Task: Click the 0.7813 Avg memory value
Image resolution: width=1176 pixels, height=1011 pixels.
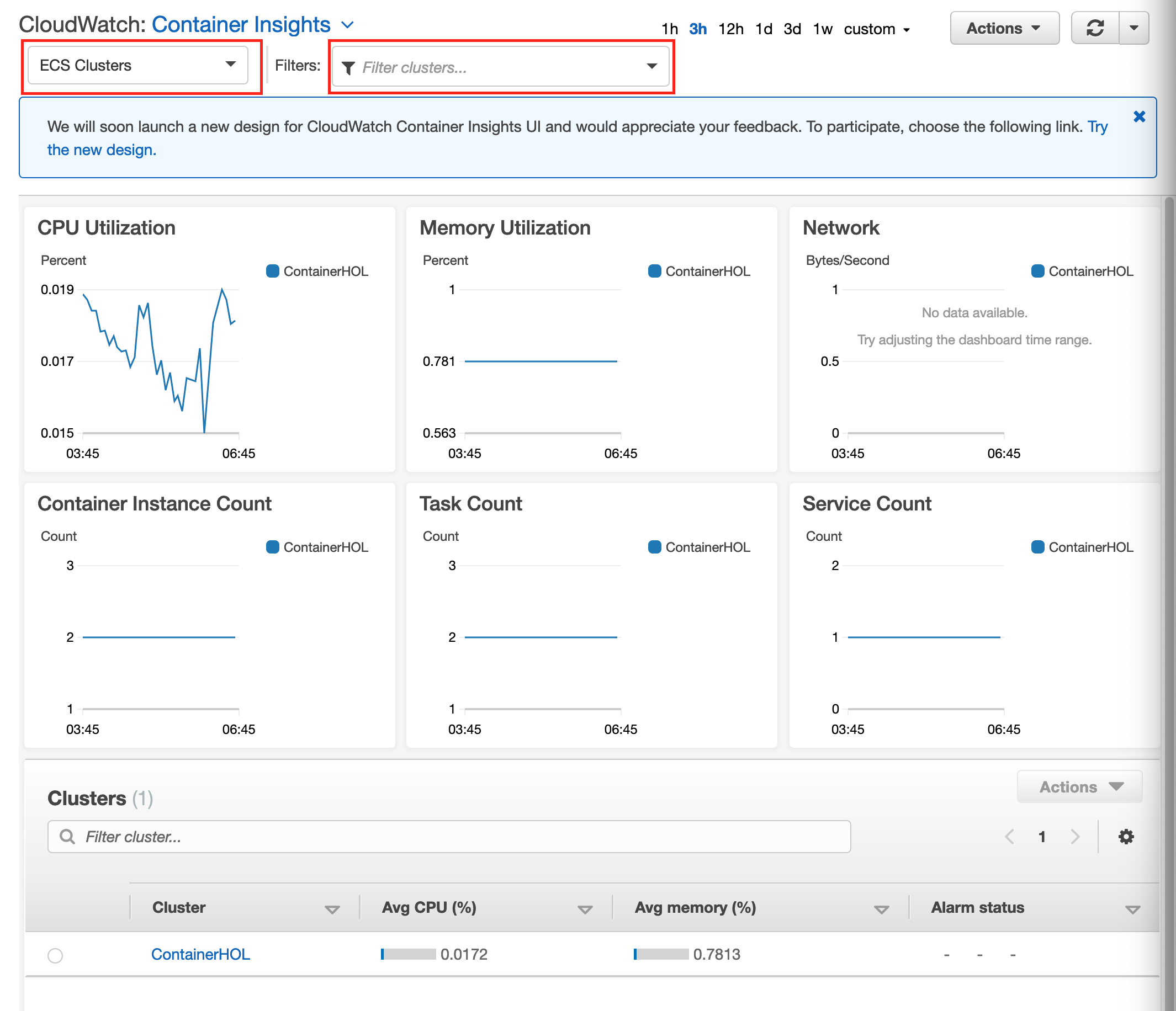Action: point(717,954)
